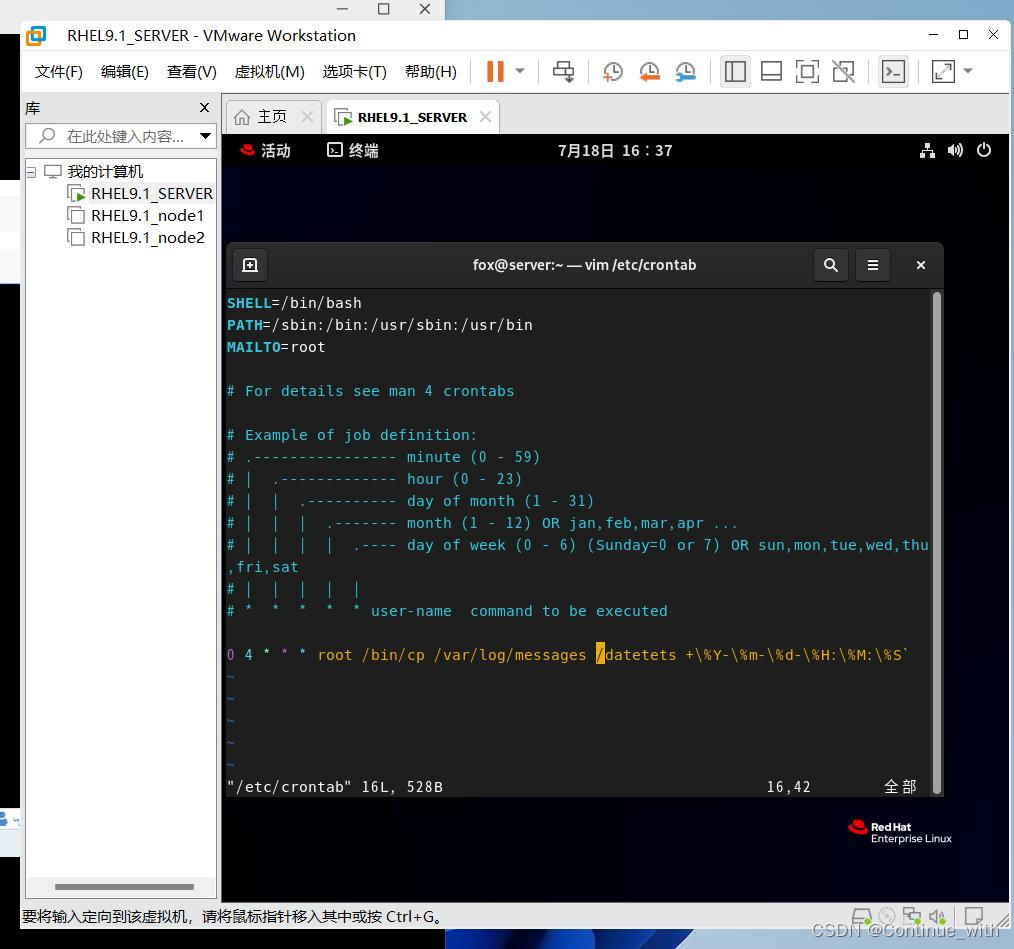This screenshot has height=949, width=1014.
Task: Collapse the 我的计算机 tree node
Action: 31,172
